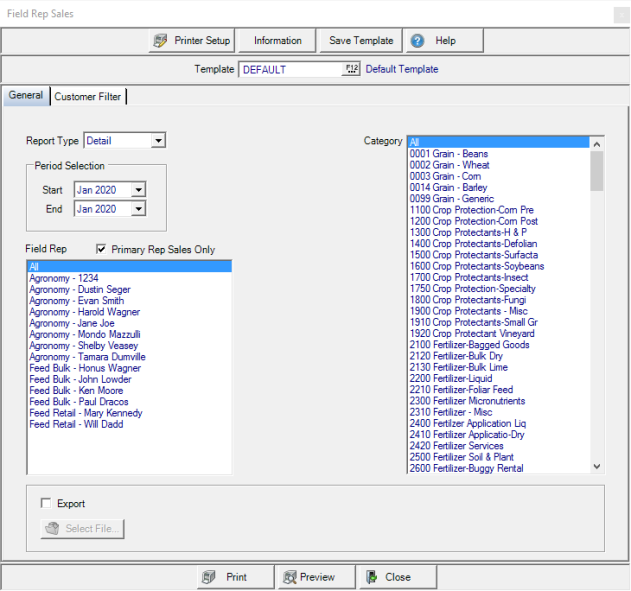Expand the End period dropdown
Screen dimensions: 631x591
138,209
